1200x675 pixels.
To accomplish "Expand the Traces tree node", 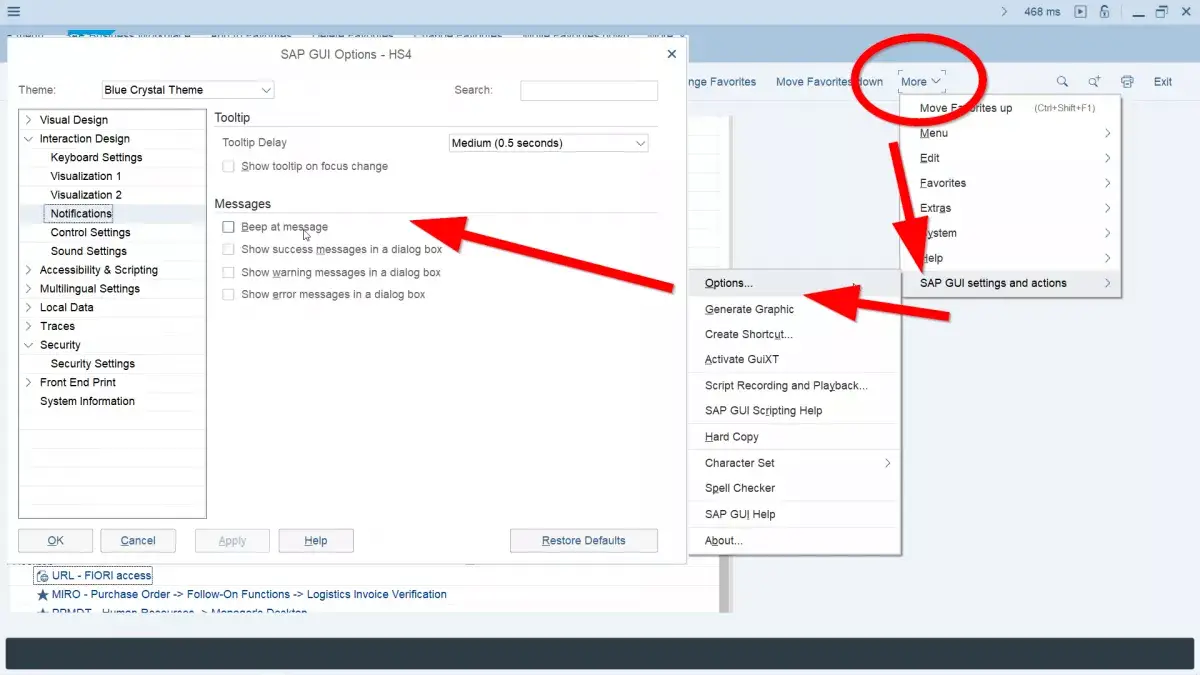I will (28, 326).
